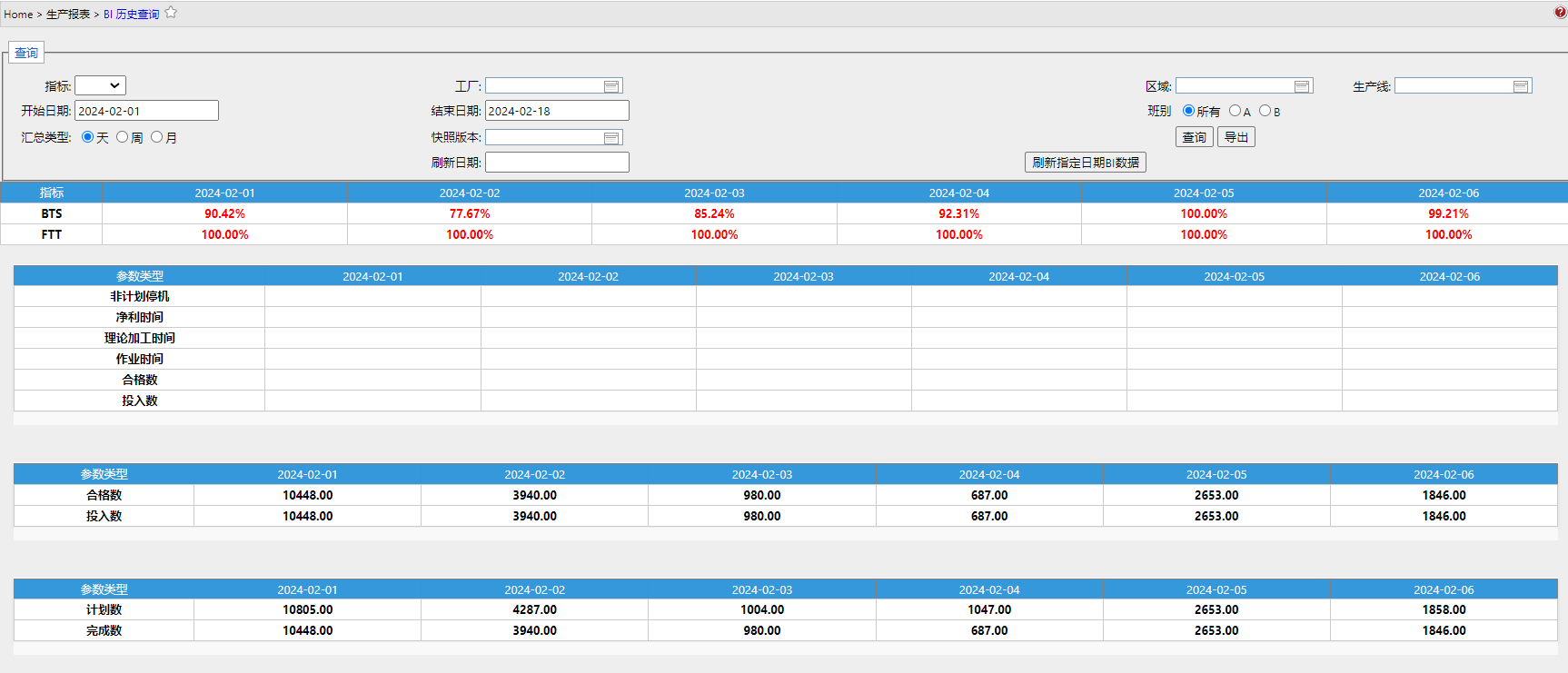
Task: Open 生产报表 breadcrumb
Action: pyautogui.click(x=68, y=15)
